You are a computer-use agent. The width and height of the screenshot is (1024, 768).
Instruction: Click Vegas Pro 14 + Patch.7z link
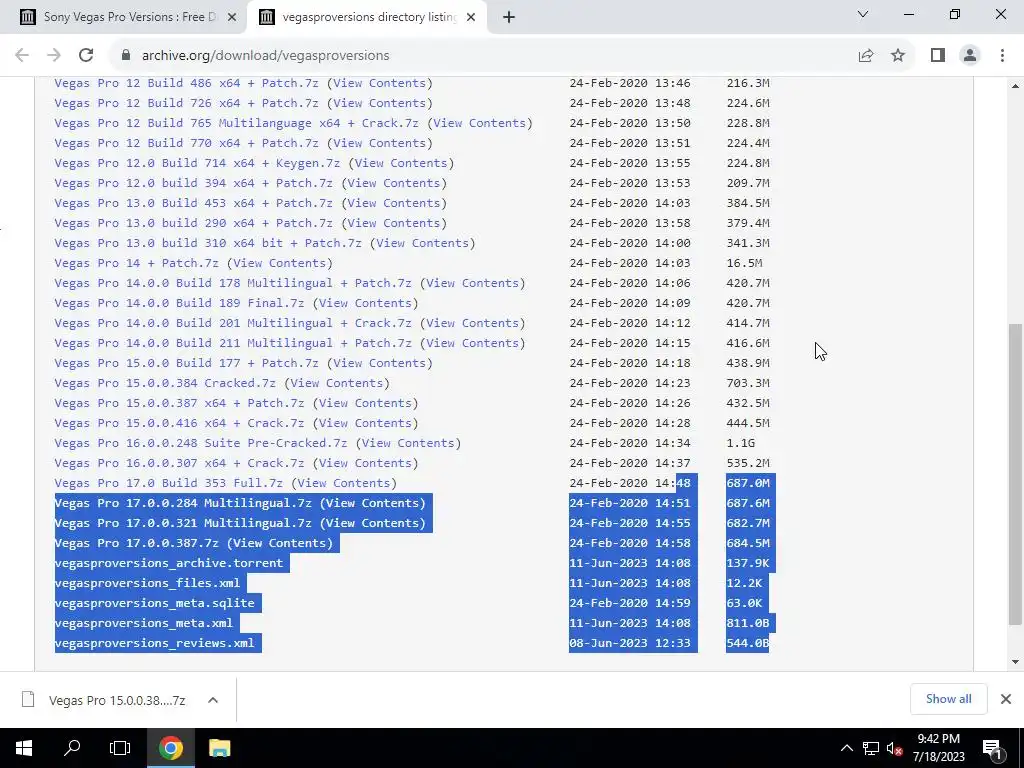click(x=136, y=263)
